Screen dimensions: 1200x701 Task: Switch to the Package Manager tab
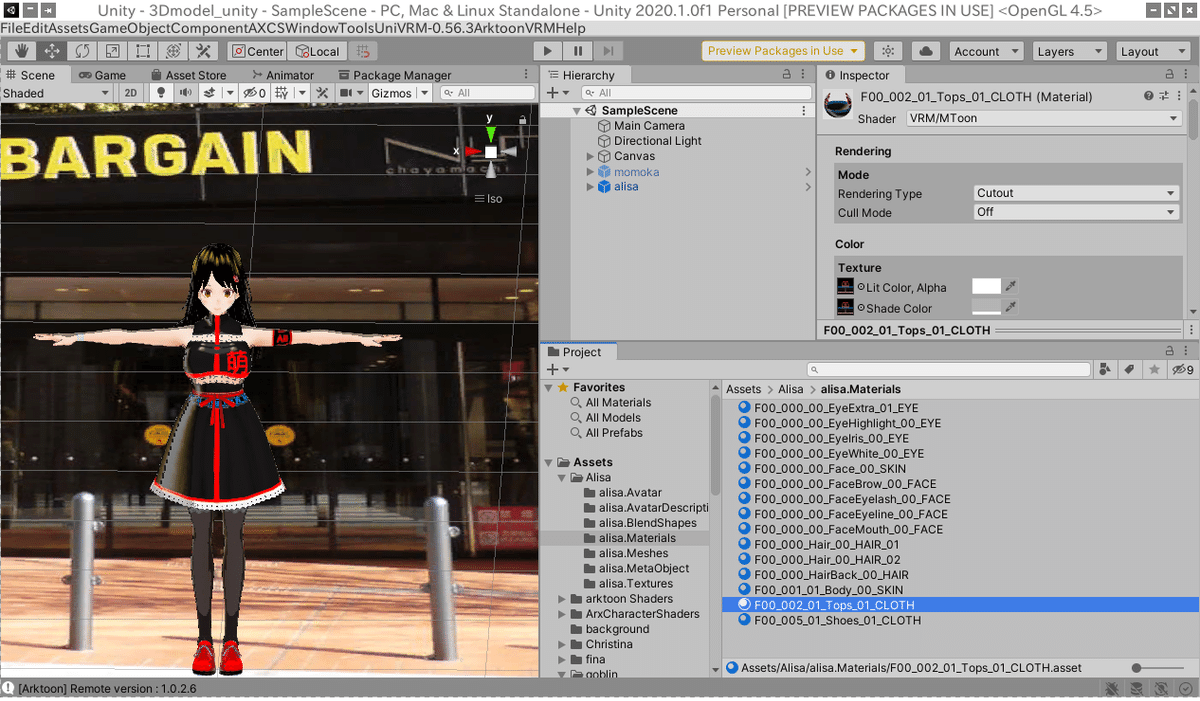point(394,75)
